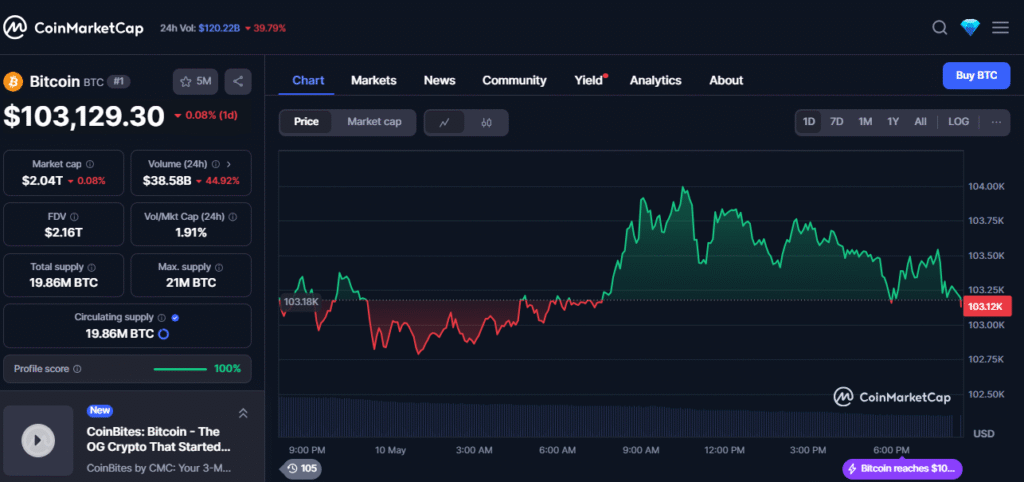Click the USD currency label on chart
Image resolution: width=1024 pixels, height=482 pixels.
tap(984, 434)
